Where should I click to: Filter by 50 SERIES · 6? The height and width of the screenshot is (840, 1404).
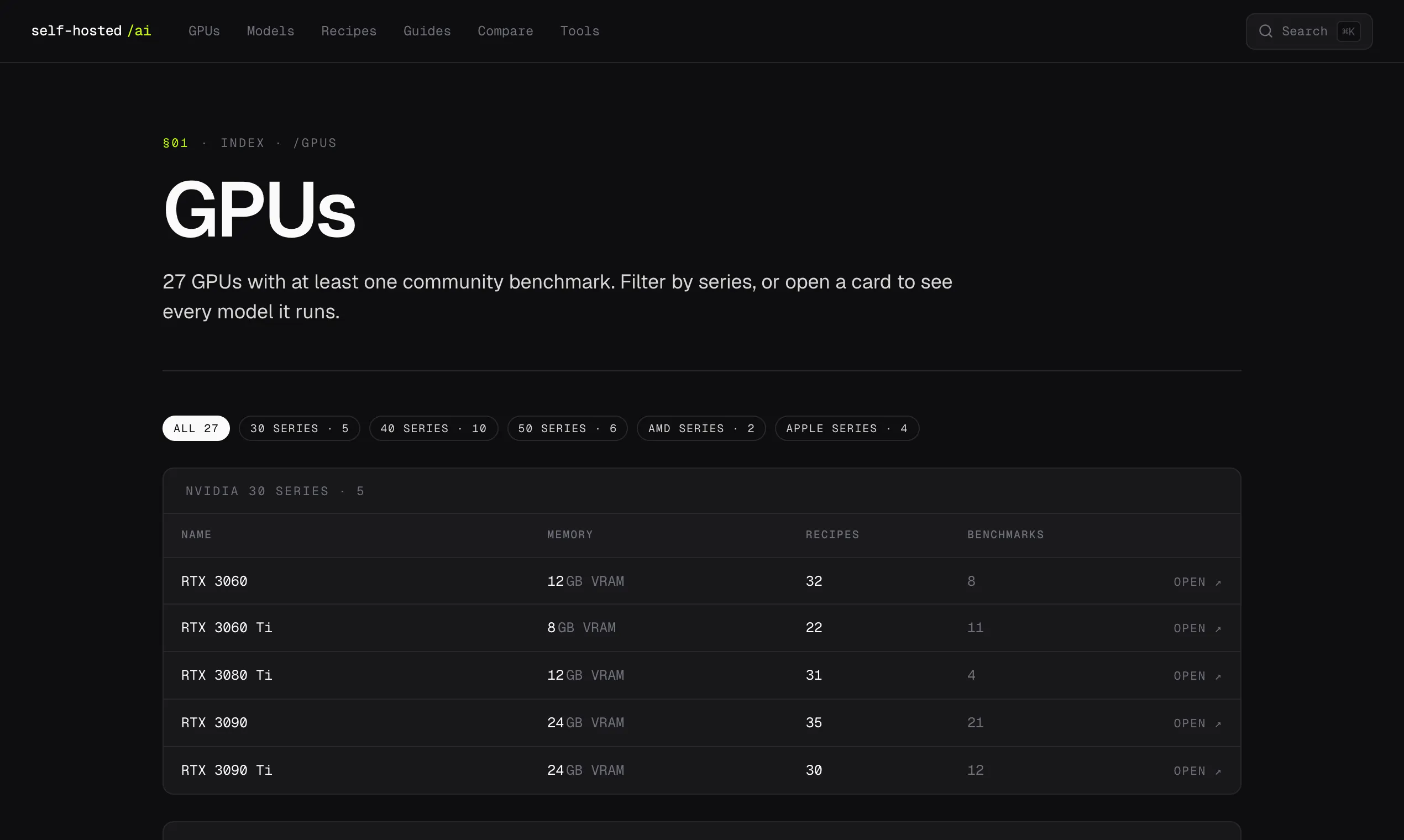pyautogui.click(x=567, y=428)
